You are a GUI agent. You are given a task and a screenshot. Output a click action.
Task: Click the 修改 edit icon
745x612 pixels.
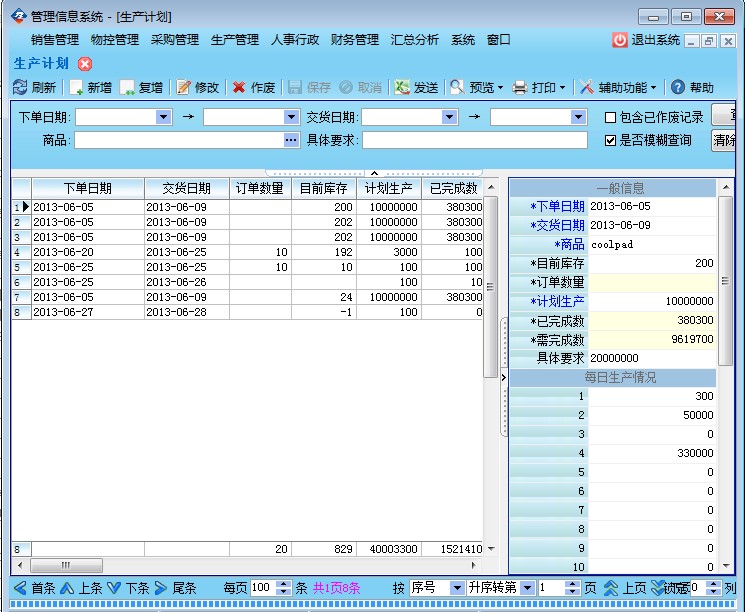coord(183,87)
